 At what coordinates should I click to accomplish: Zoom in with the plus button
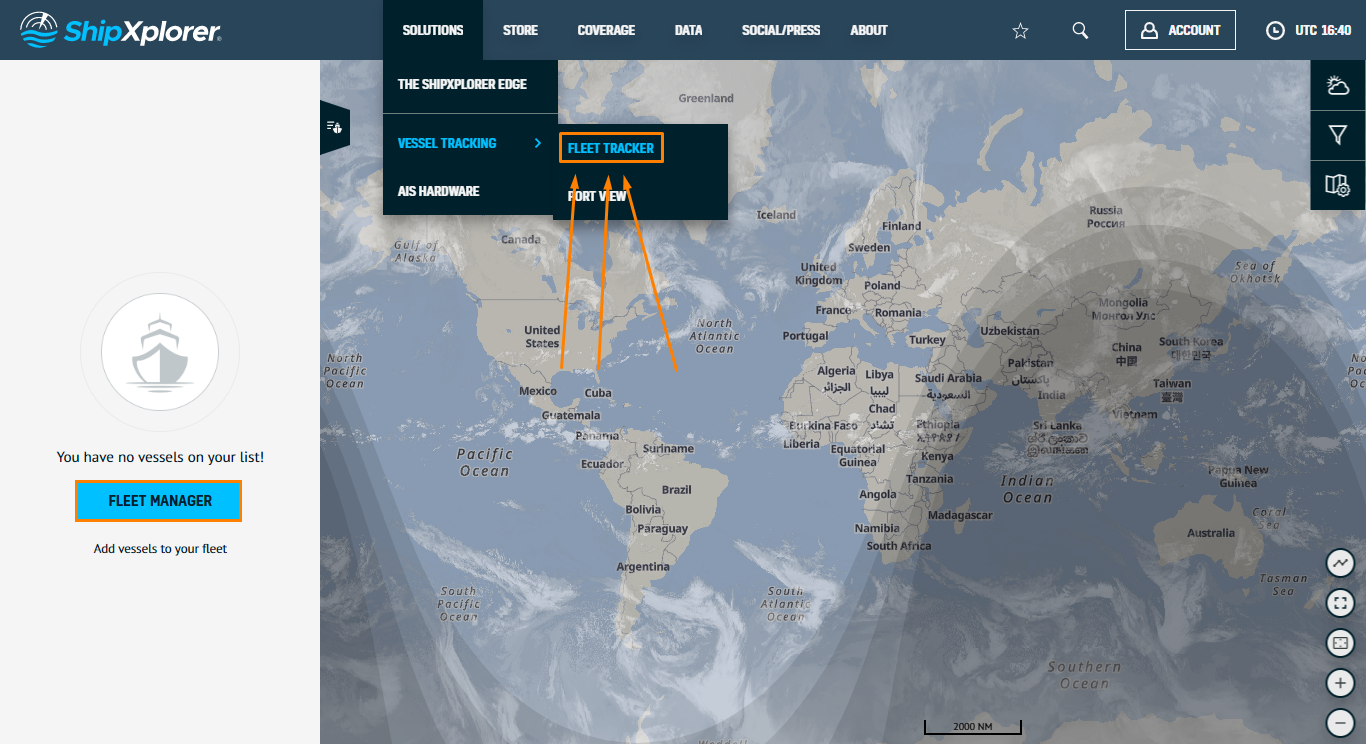1340,683
